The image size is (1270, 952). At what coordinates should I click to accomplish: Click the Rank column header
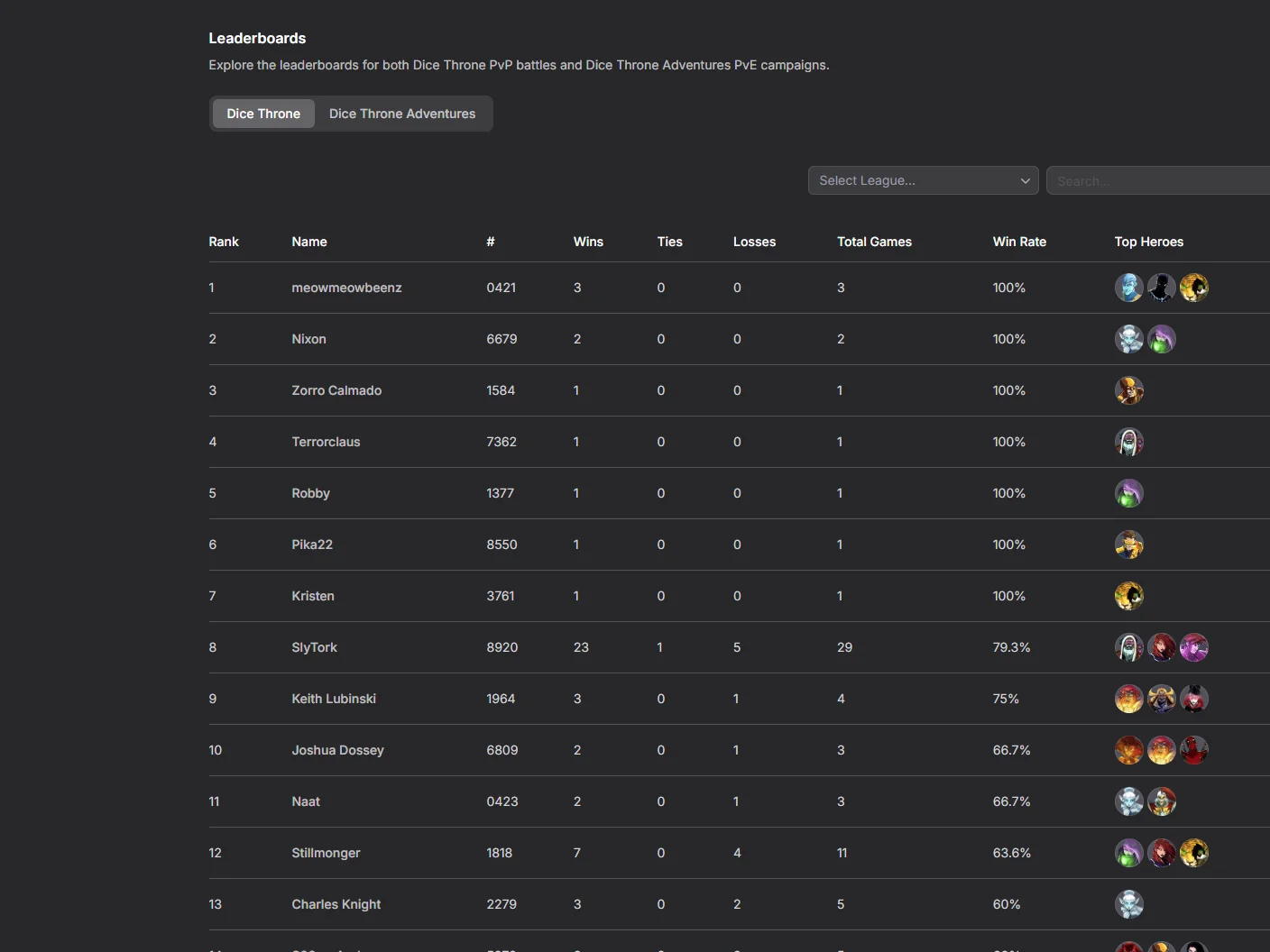click(224, 242)
